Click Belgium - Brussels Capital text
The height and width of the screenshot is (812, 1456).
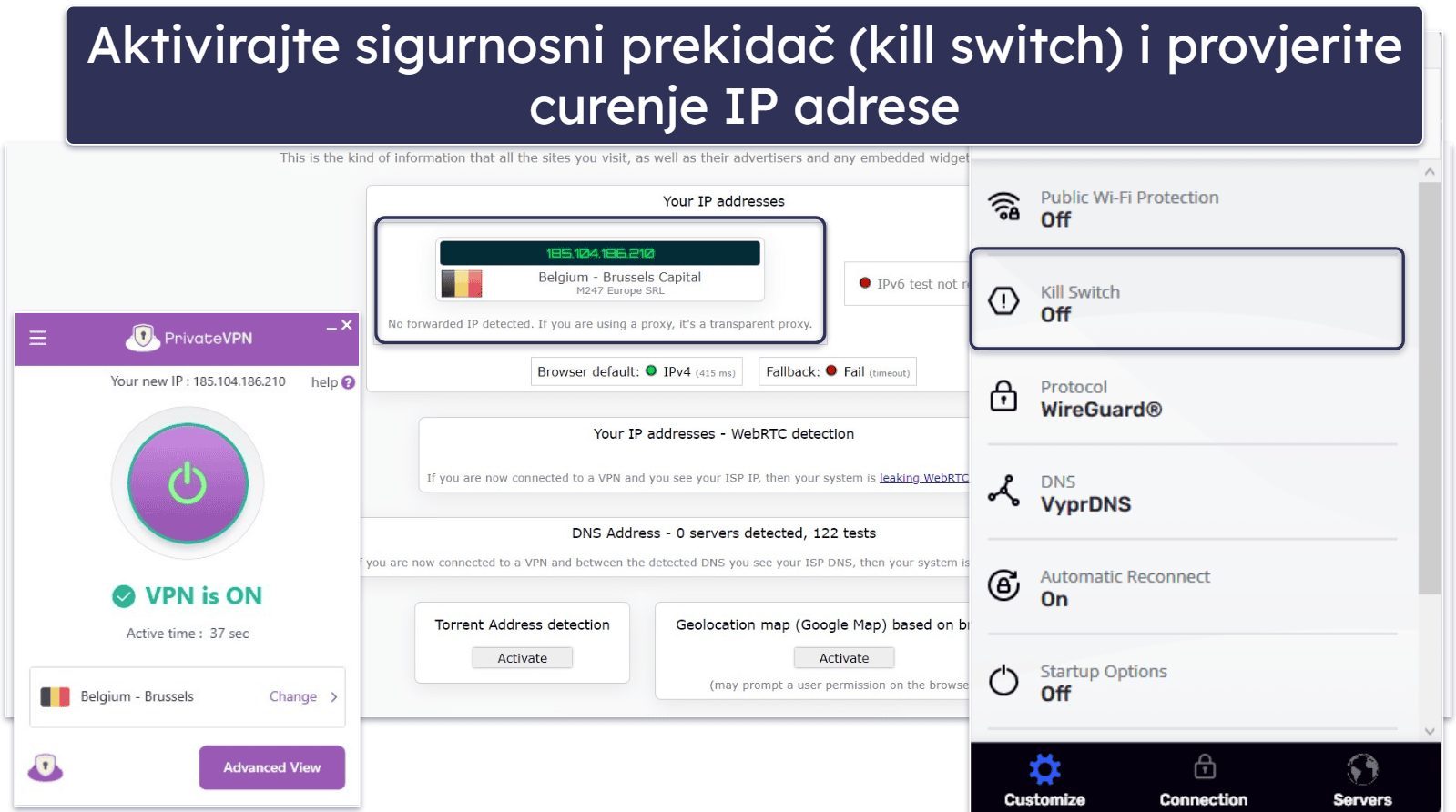pyautogui.click(x=619, y=277)
